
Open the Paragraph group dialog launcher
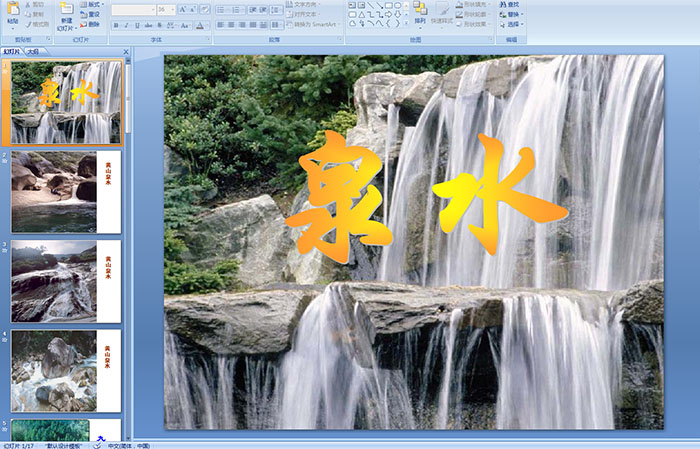(340, 40)
